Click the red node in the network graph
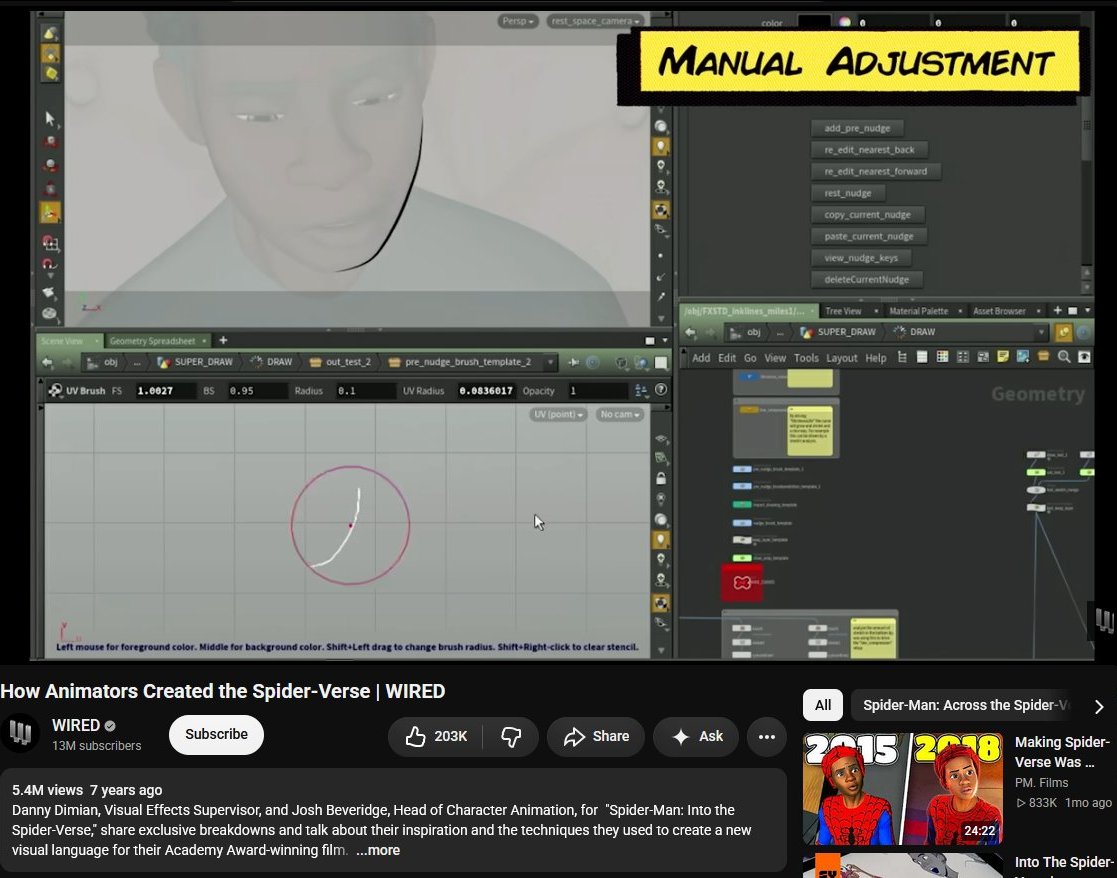This screenshot has width=1117, height=878. click(x=742, y=582)
